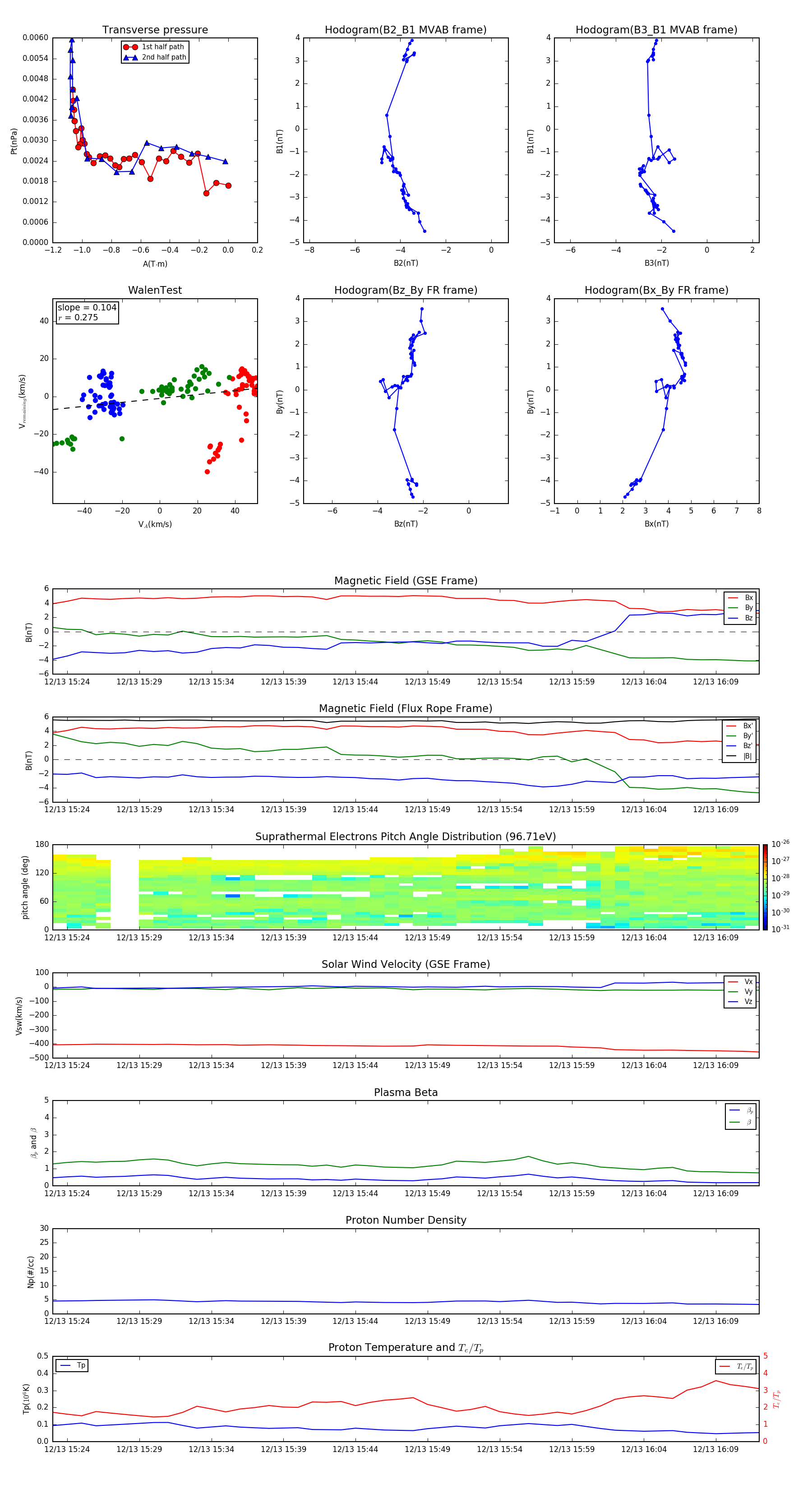Image resolution: width=812 pixels, height=1489 pixels.
Task: Click '12/13 15:24' tick in GSE field panel
Action: tap(67, 682)
